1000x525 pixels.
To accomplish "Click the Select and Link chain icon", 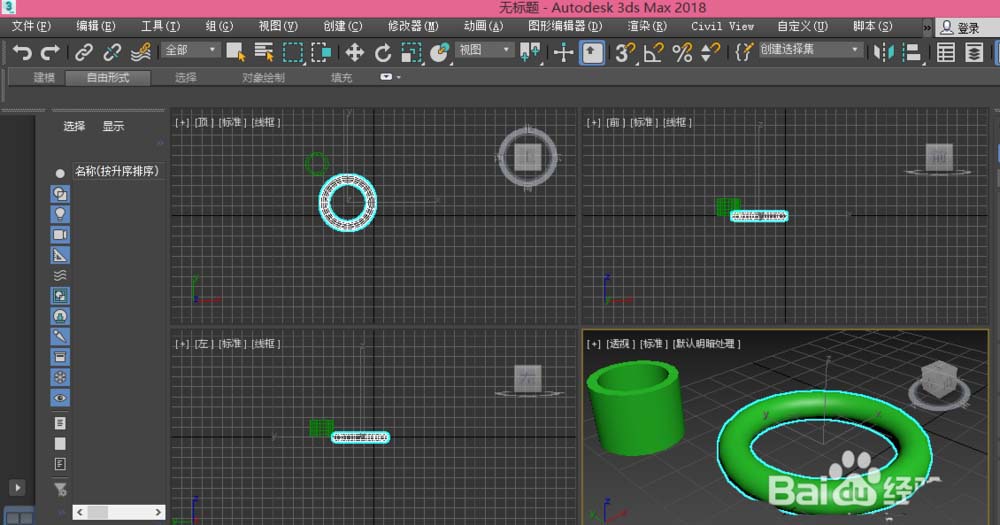I will (84, 52).
